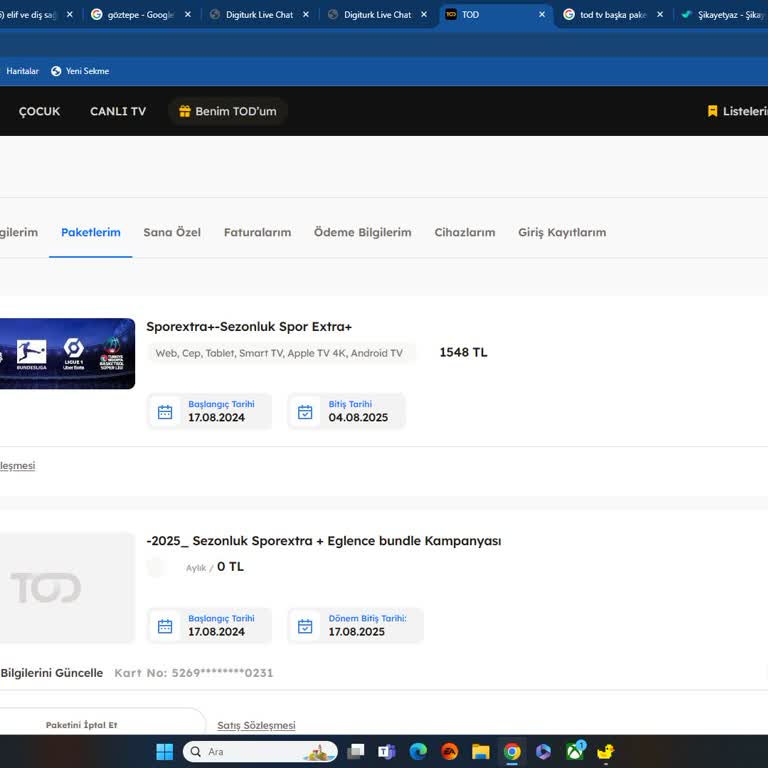
Task: Click Bilgilerini Güncelle link
Action: pyautogui.click(x=51, y=673)
